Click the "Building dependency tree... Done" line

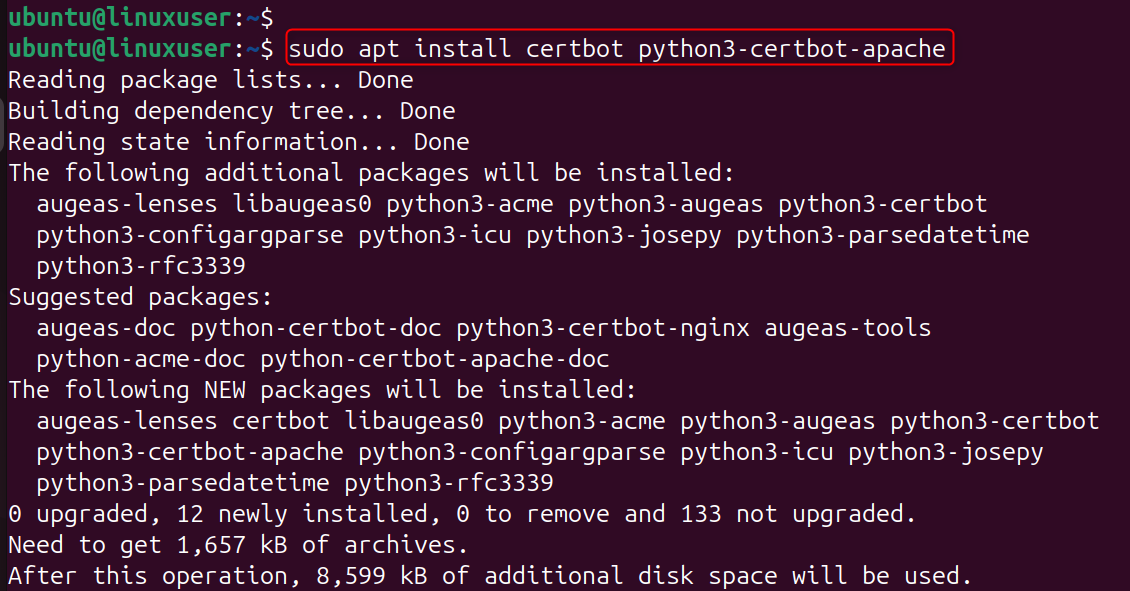pos(231,110)
